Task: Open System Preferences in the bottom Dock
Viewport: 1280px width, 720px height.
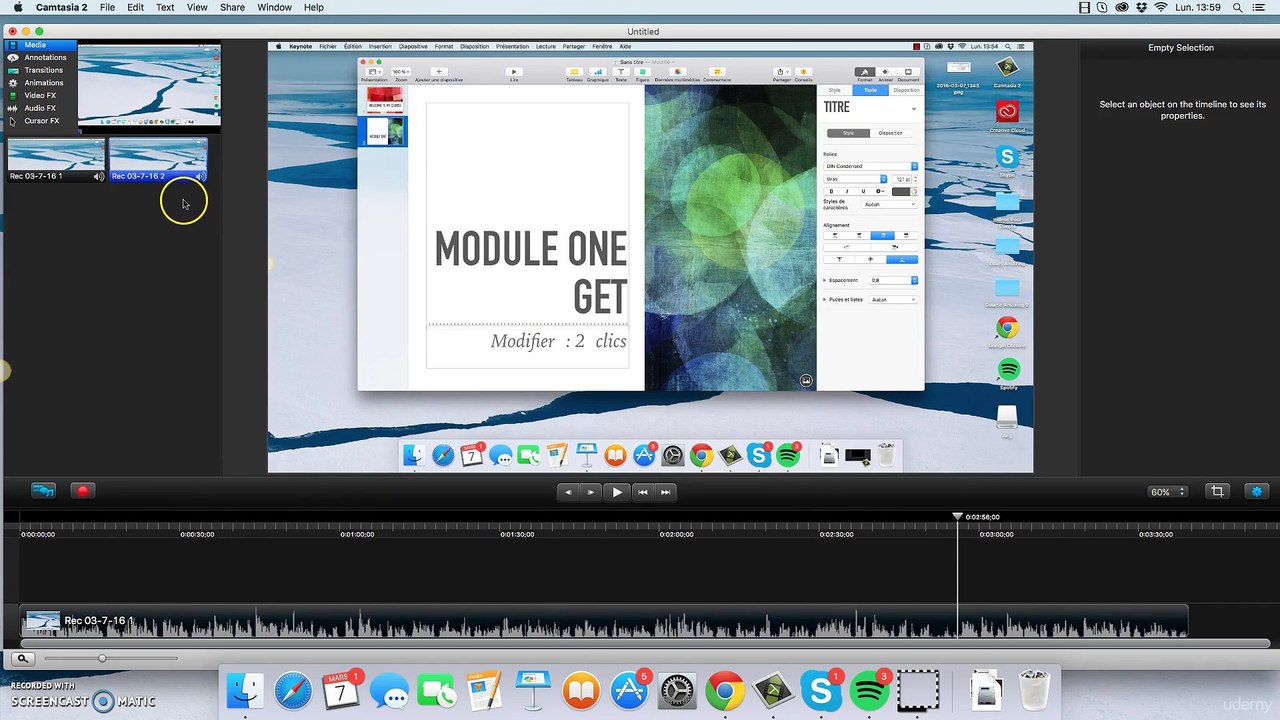Action: pyautogui.click(x=677, y=691)
